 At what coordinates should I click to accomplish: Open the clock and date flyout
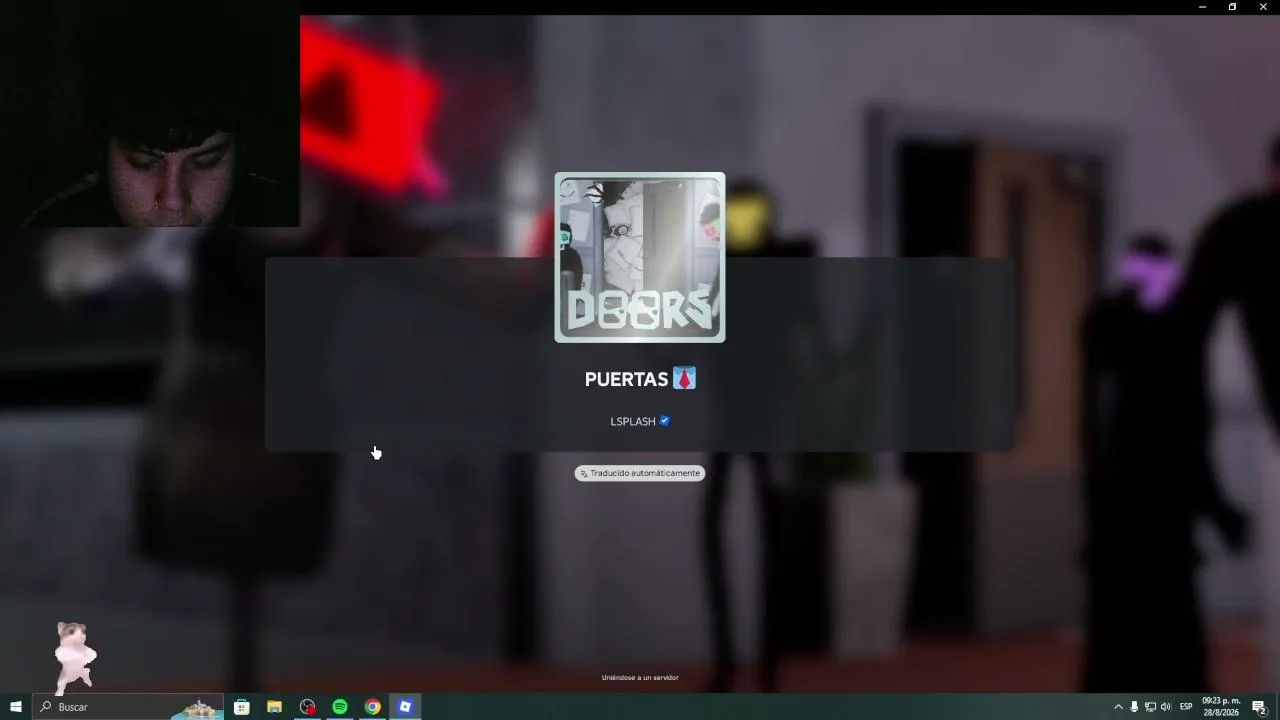[1221, 707]
